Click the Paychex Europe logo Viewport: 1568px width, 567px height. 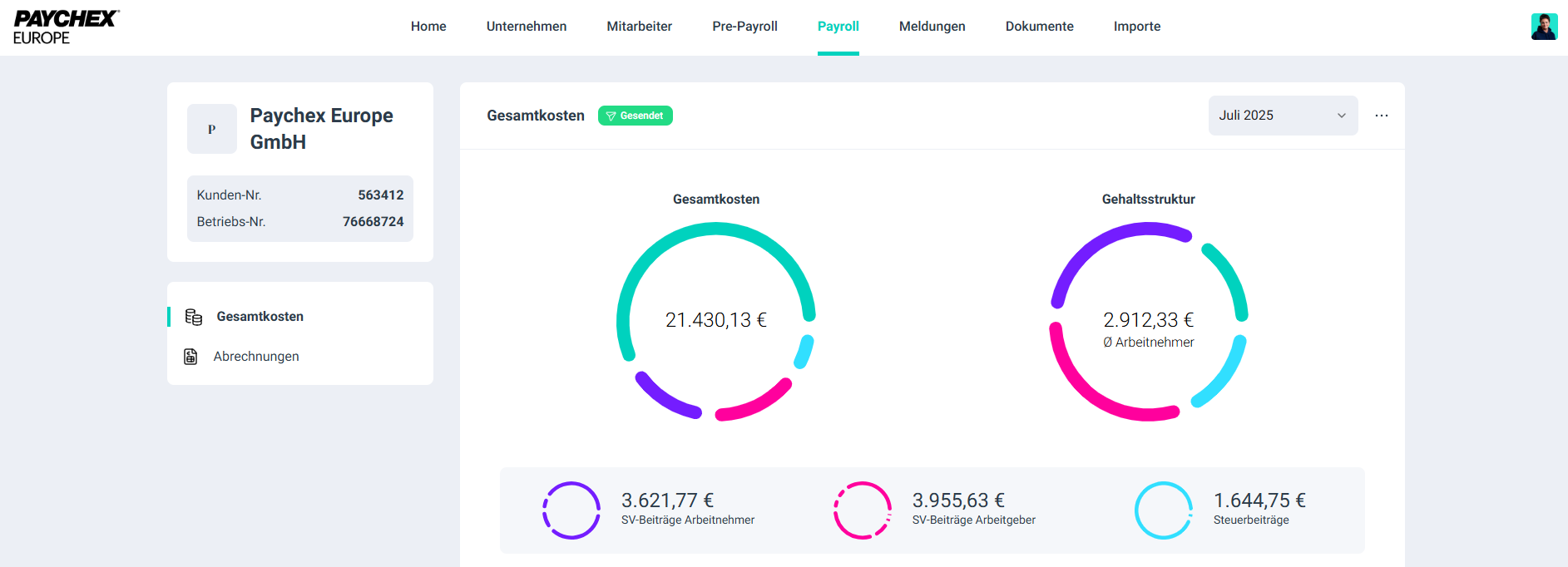67,27
